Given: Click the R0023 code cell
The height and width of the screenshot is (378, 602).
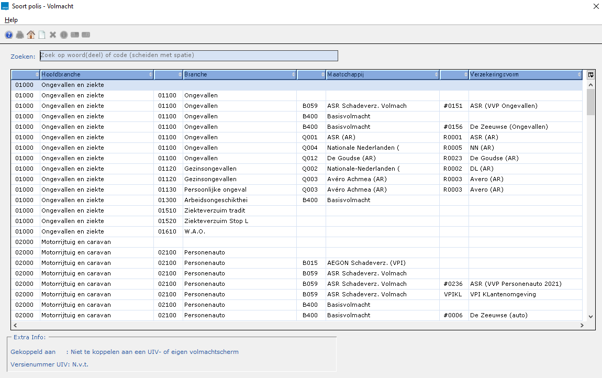Looking at the screenshot, I should point(454,158).
